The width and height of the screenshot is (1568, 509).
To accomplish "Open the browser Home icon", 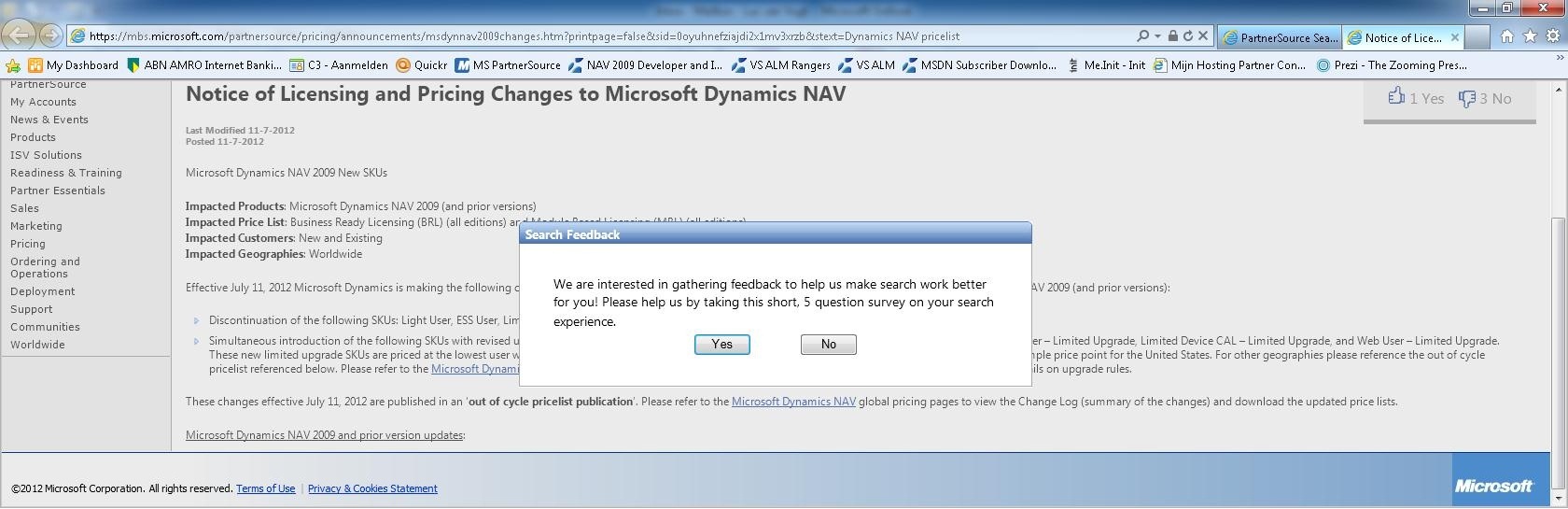I will [1507, 36].
